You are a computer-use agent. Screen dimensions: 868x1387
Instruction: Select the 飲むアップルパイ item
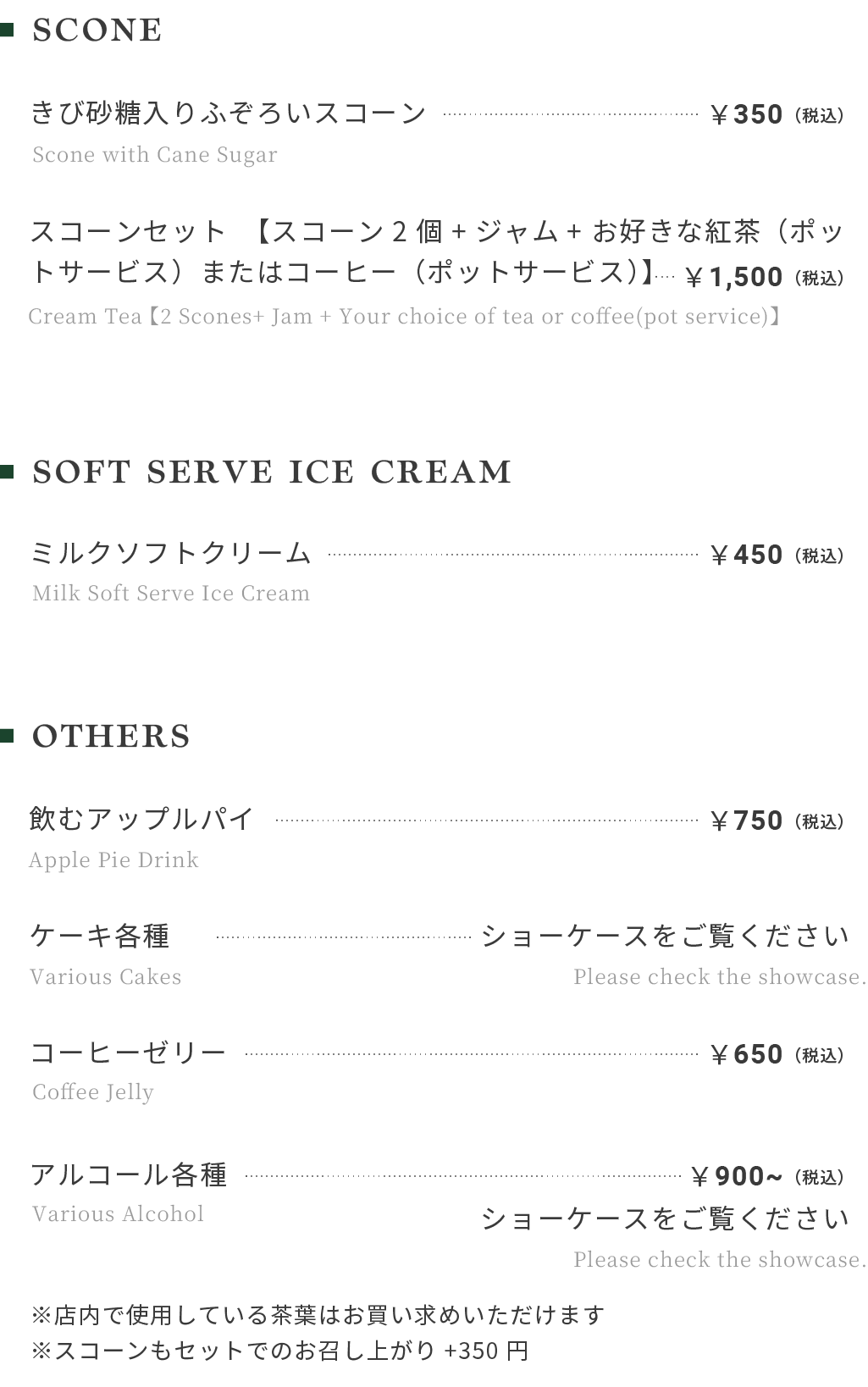141,819
